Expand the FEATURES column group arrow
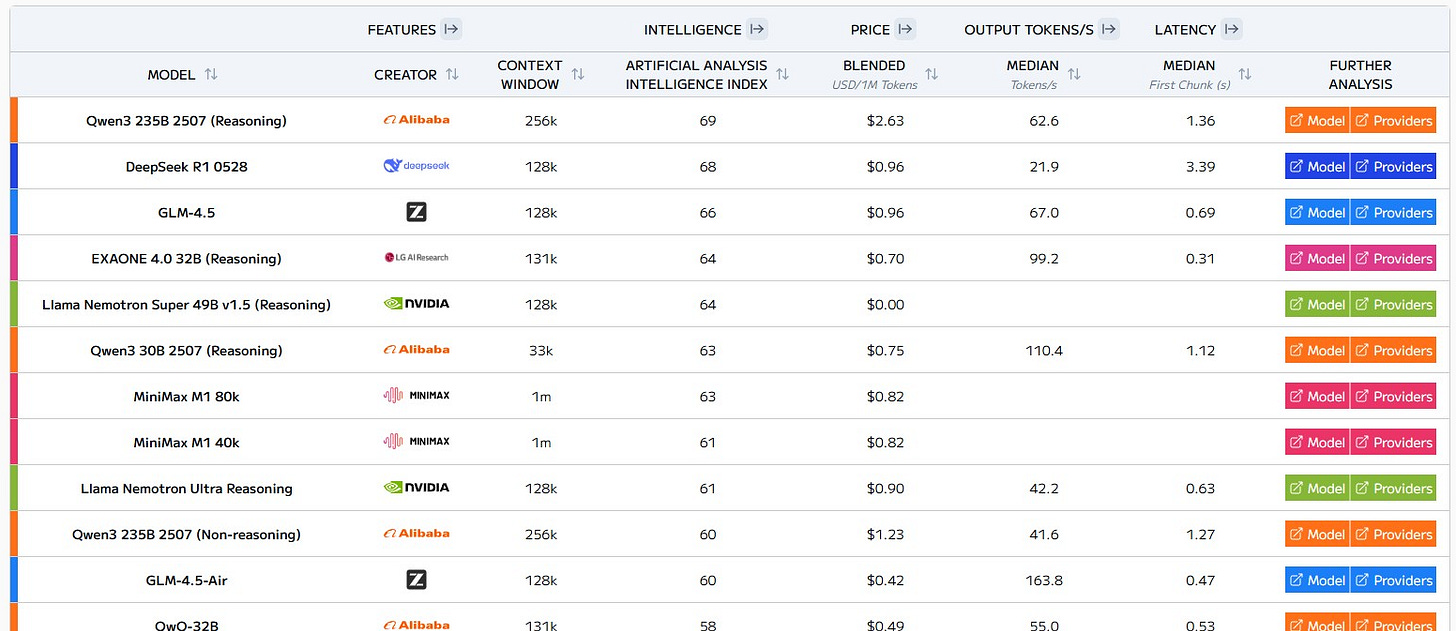The width and height of the screenshot is (1456, 631). coord(452,29)
